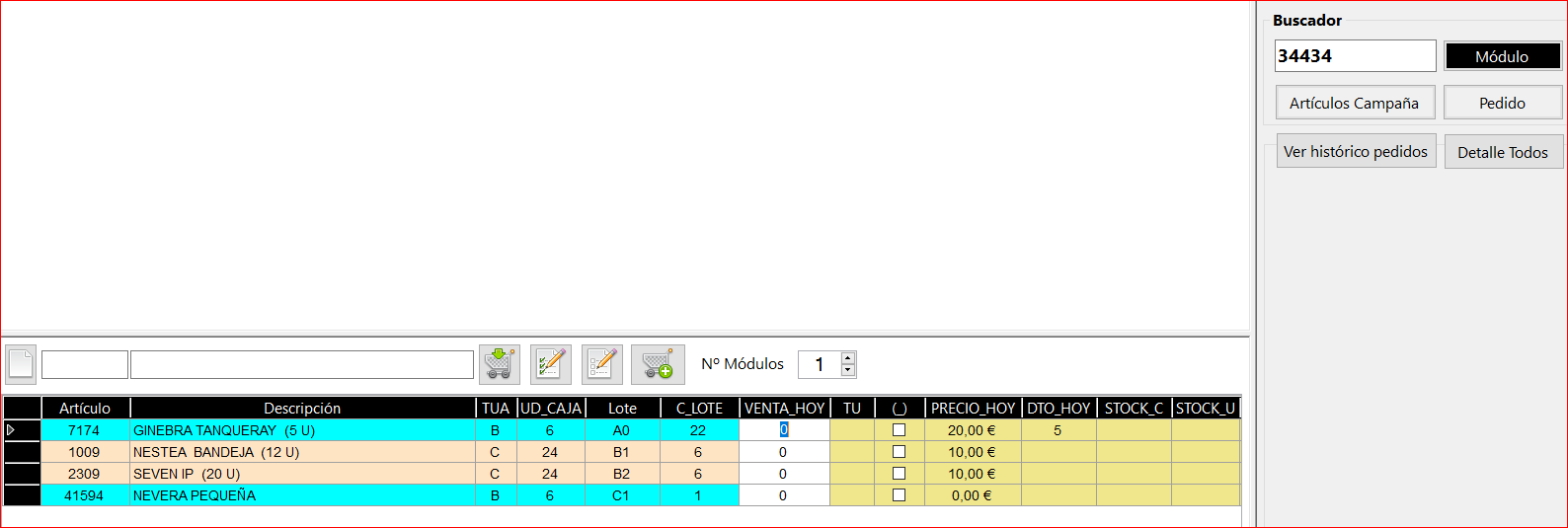The height and width of the screenshot is (528, 1568).
Task: Click the Nº Módulos value field
Action: pos(820,364)
